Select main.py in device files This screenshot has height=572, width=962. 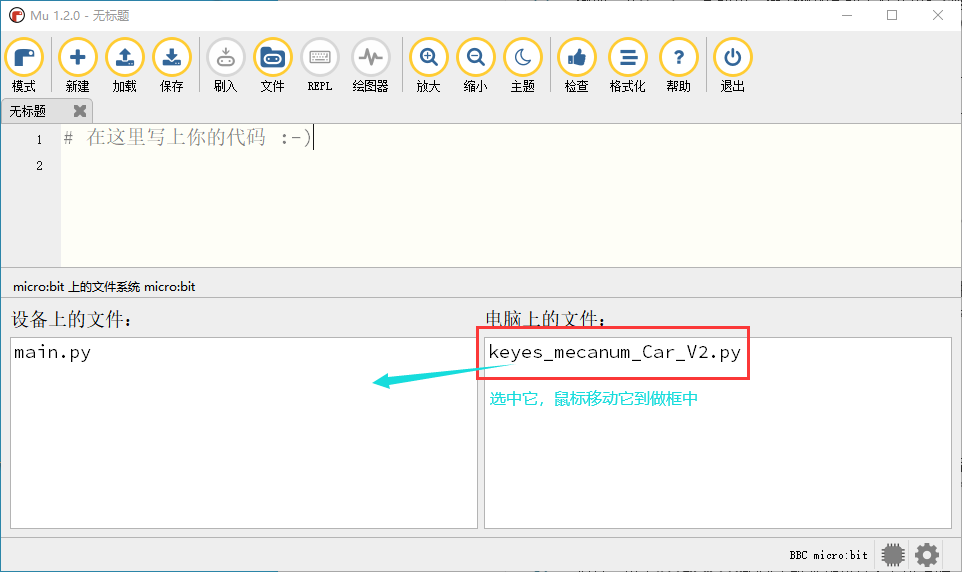[x=53, y=352]
